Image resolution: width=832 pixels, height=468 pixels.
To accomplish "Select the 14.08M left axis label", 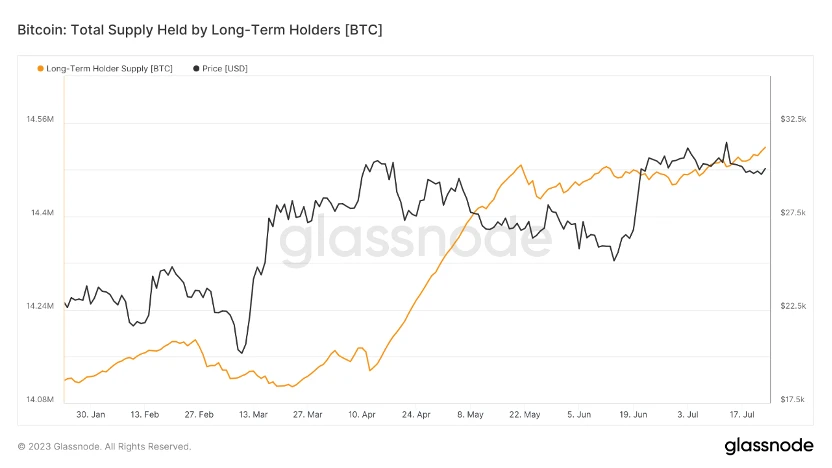I will point(40,400).
